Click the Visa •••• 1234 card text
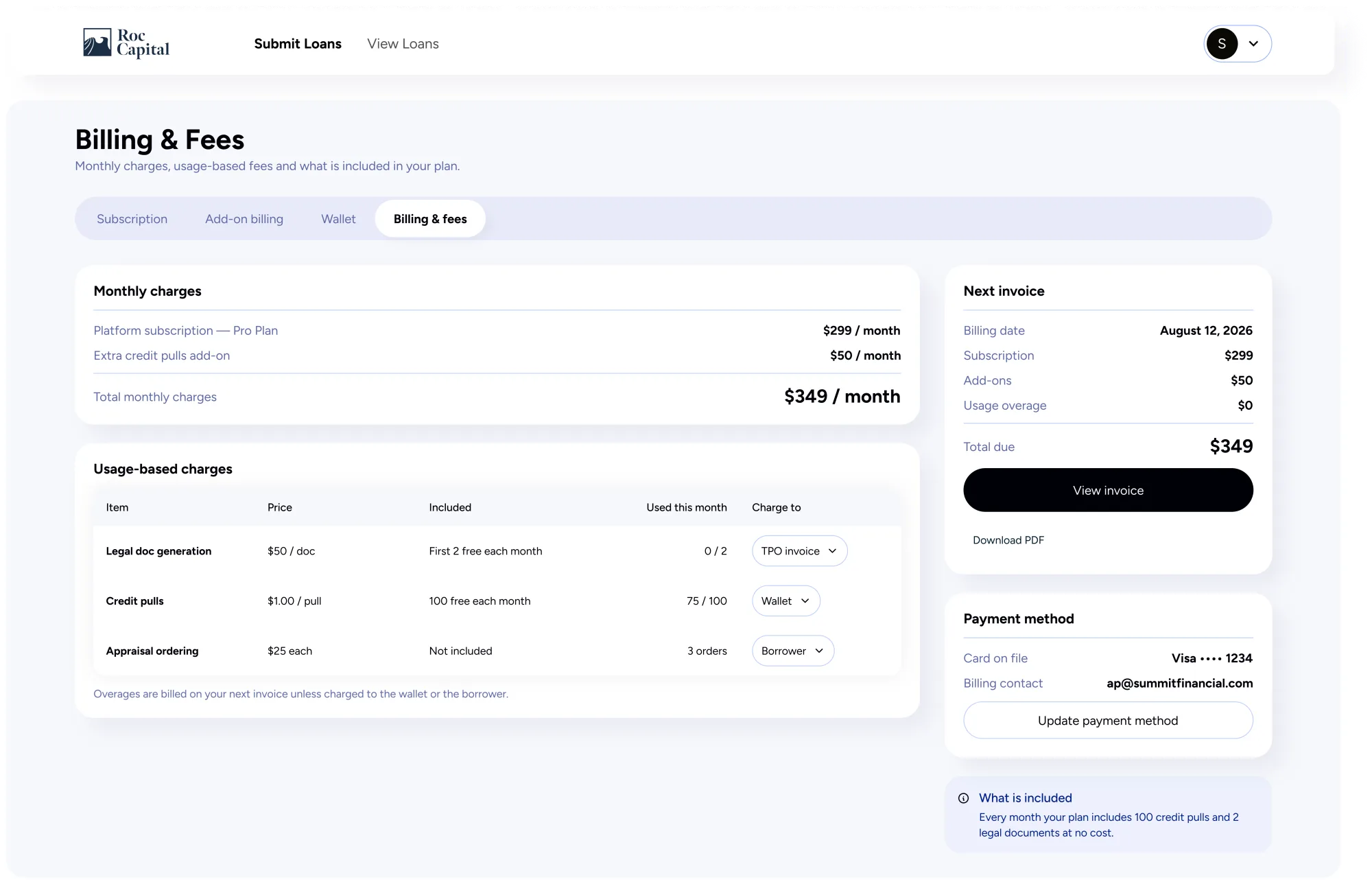 (x=1212, y=658)
